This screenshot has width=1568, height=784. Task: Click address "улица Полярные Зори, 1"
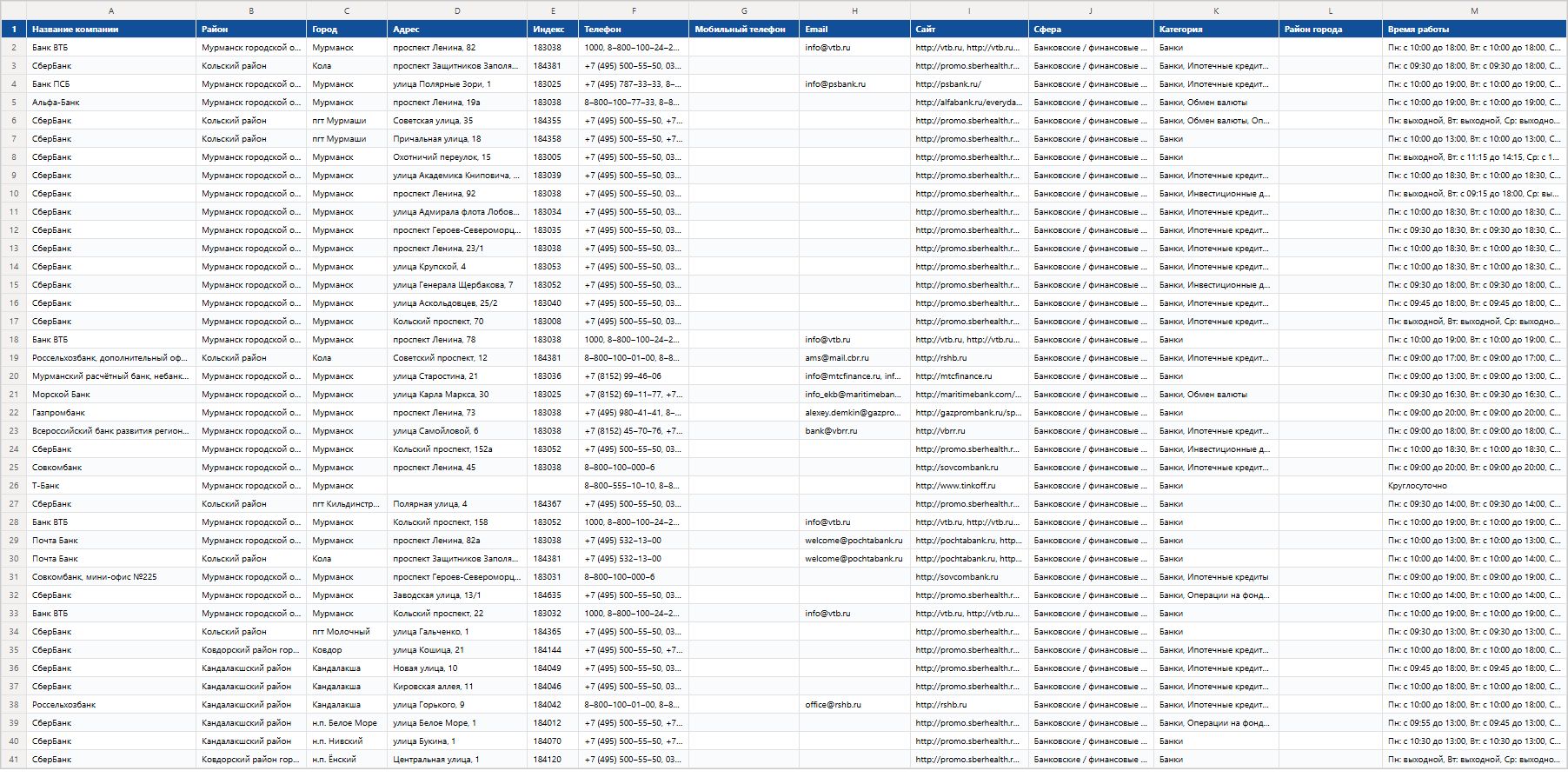457,84
